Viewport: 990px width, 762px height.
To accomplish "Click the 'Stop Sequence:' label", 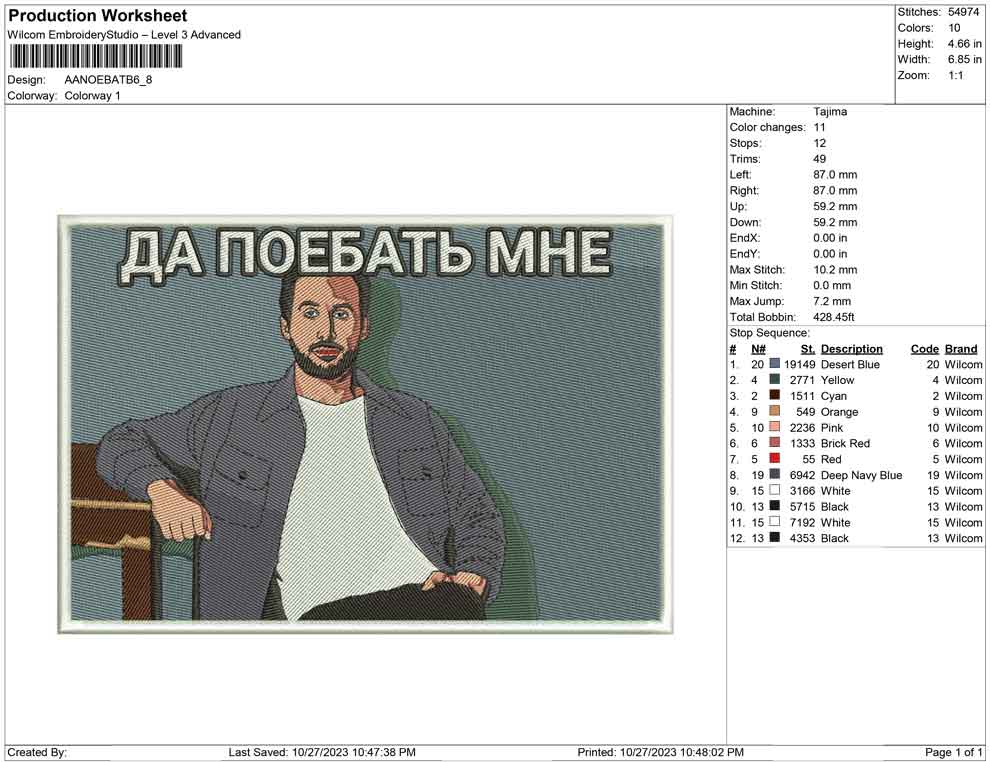I will point(769,333).
